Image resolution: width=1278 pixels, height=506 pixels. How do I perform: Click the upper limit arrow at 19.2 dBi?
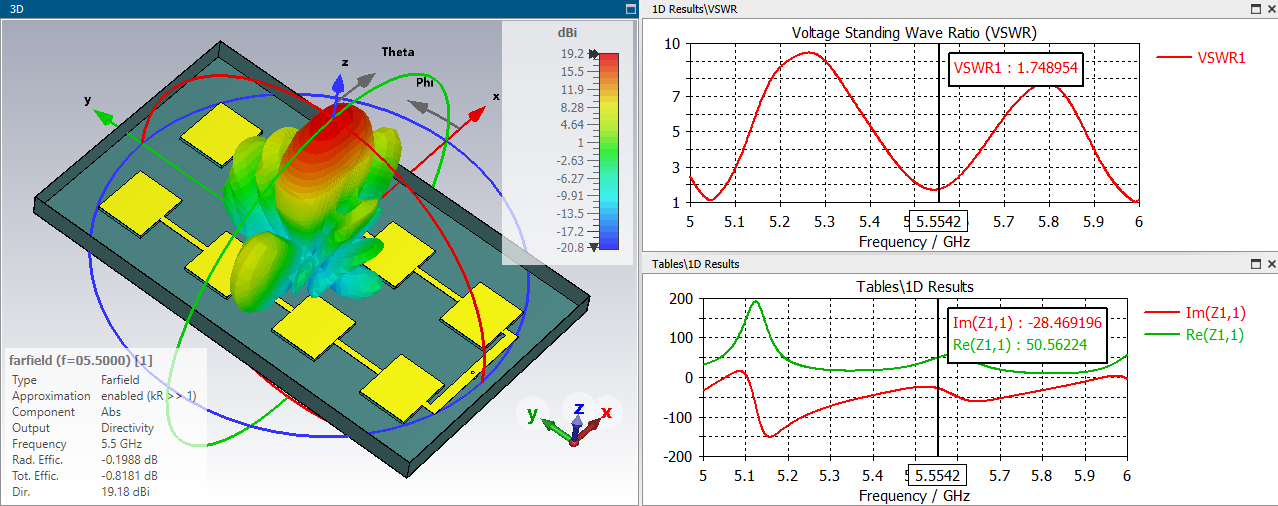tap(593, 54)
